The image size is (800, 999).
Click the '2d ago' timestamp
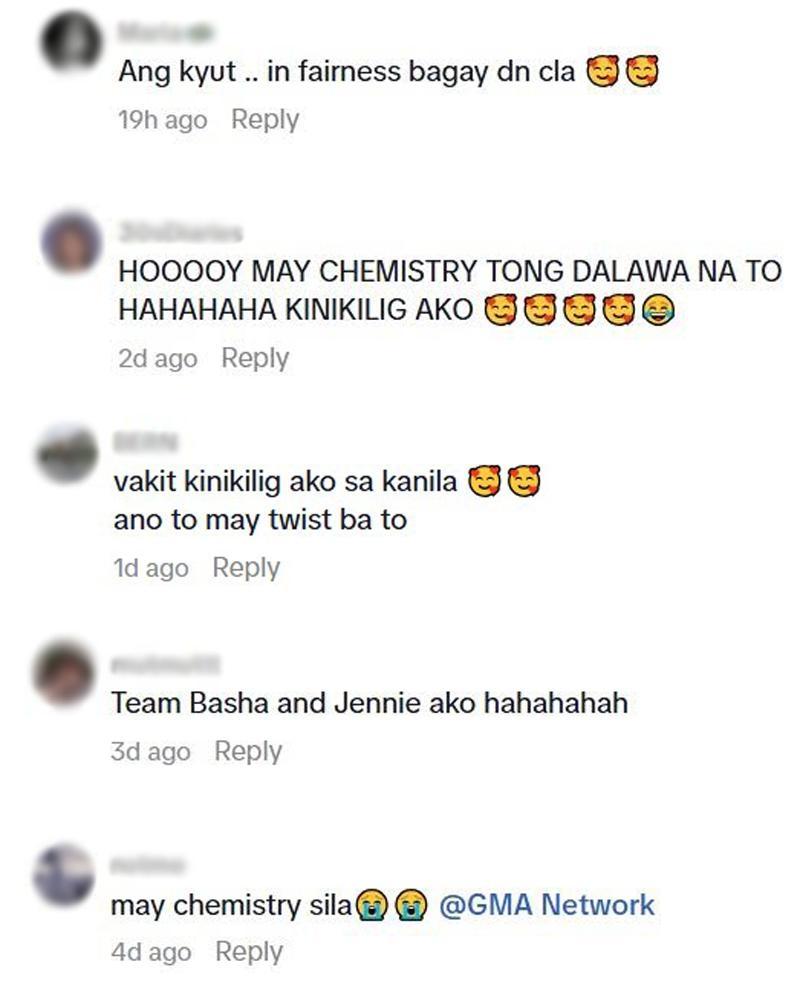[157, 358]
